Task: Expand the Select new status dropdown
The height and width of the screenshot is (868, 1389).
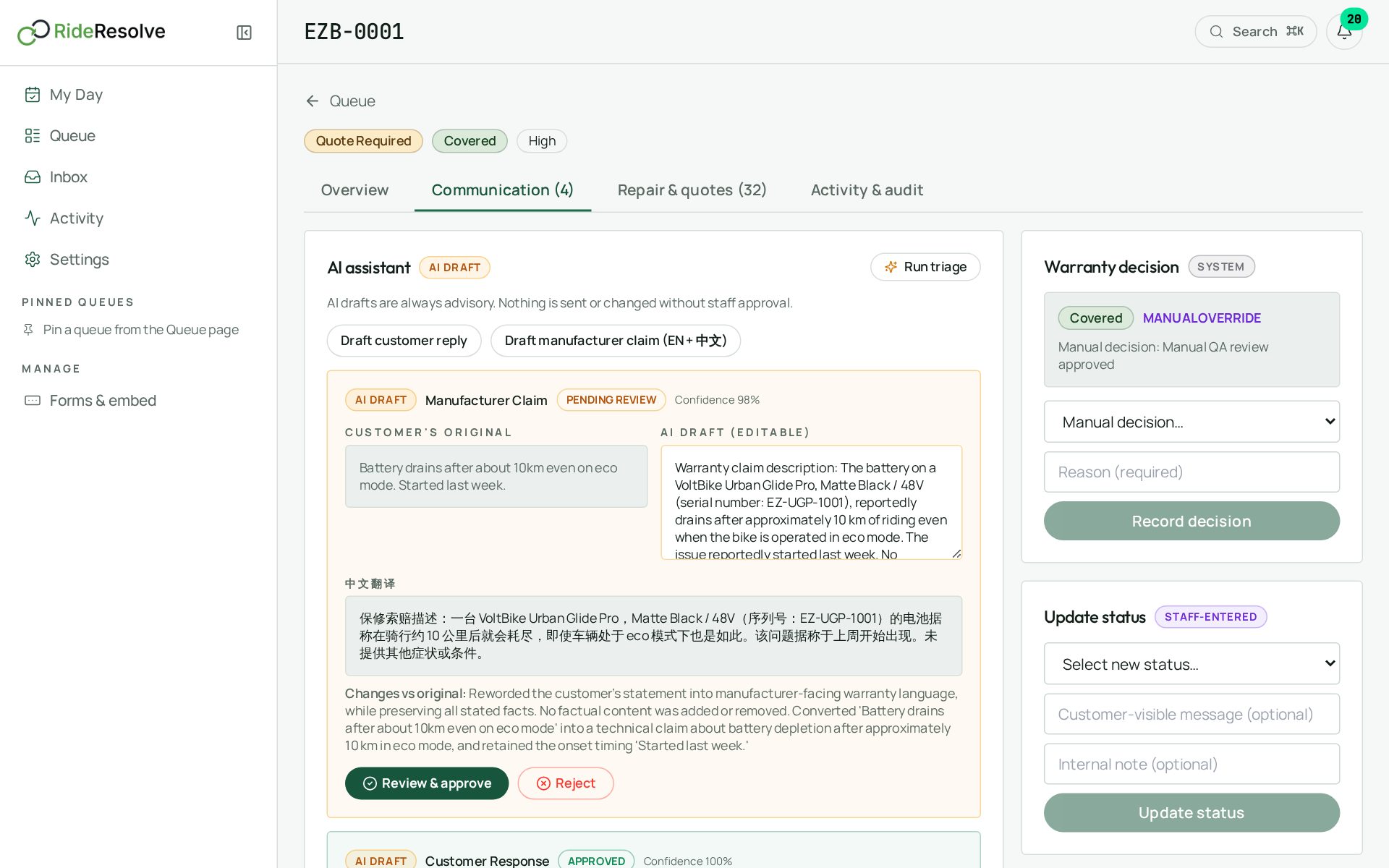Action: point(1192,664)
